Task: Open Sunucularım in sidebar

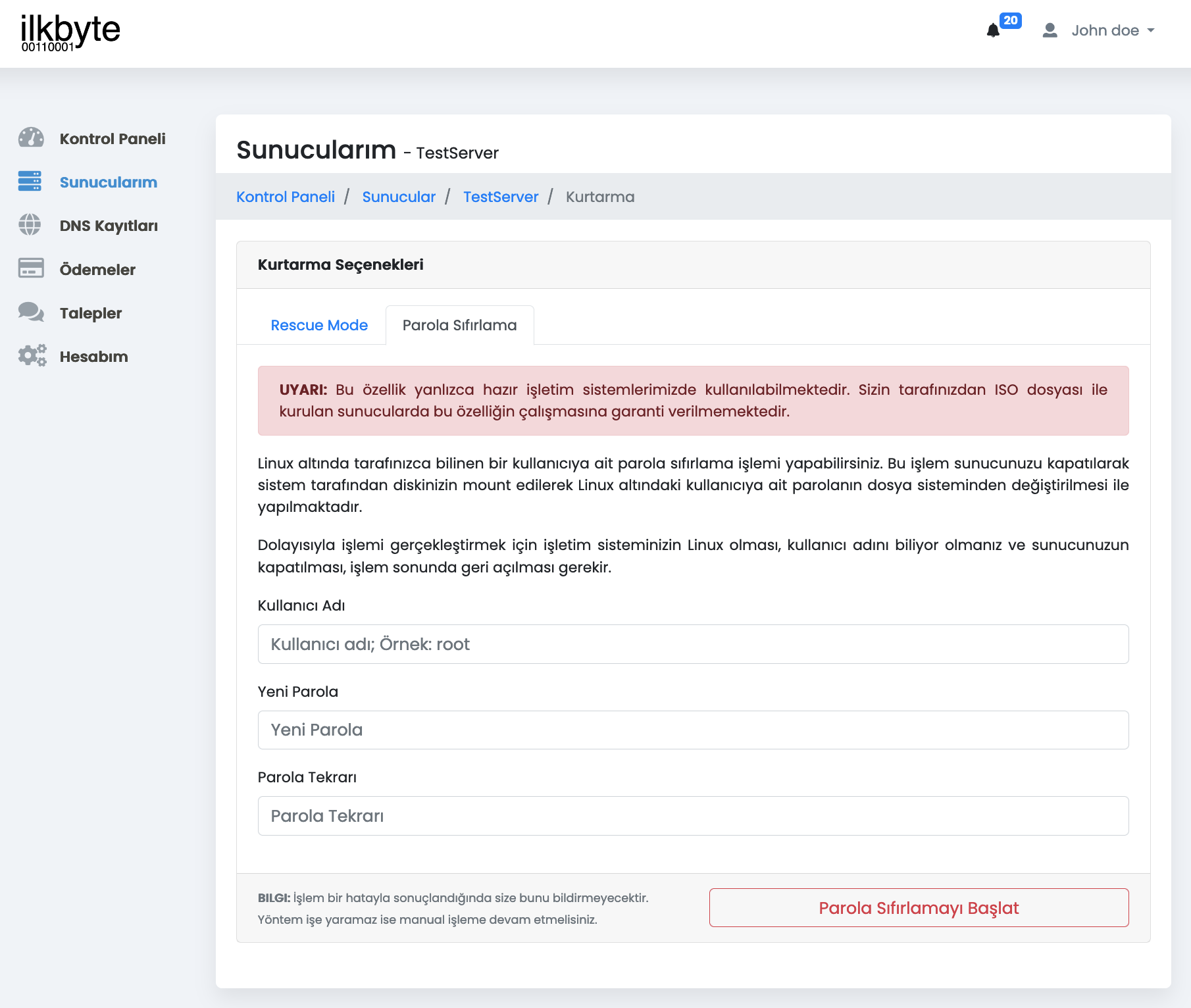Action: (x=109, y=182)
